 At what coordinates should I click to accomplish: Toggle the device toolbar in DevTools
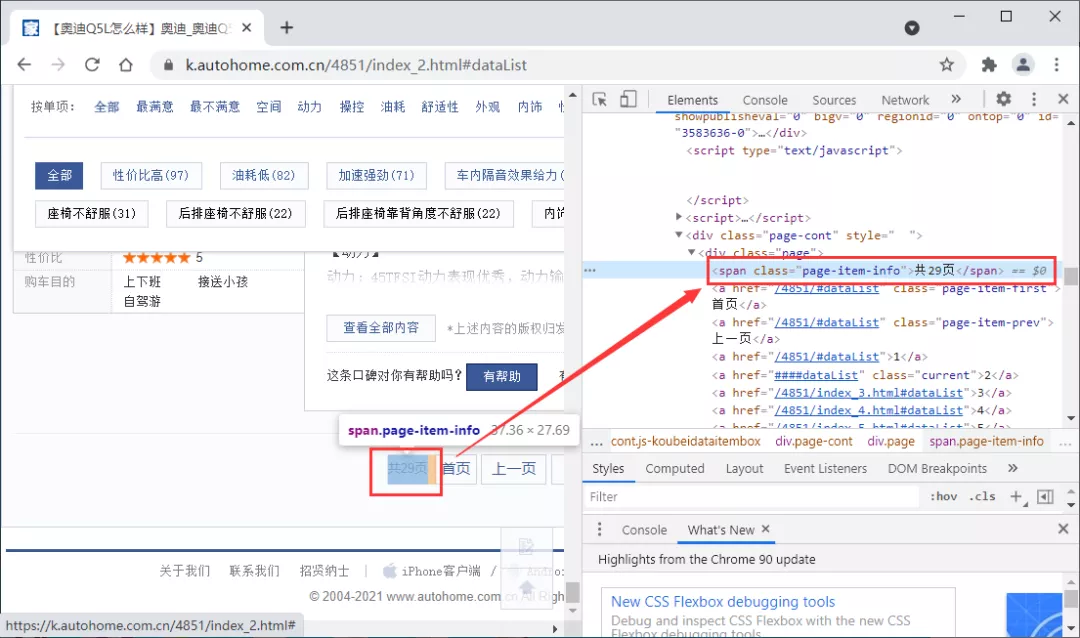pyautogui.click(x=628, y=99)
